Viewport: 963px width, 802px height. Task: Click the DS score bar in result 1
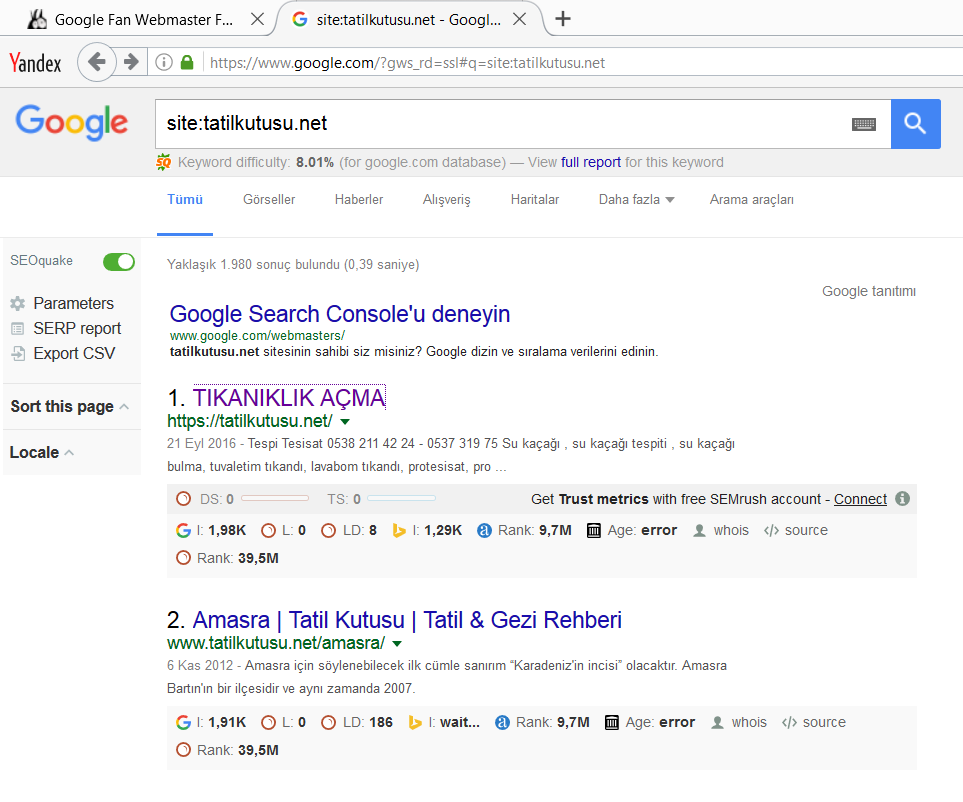click(x=275, y=499)
